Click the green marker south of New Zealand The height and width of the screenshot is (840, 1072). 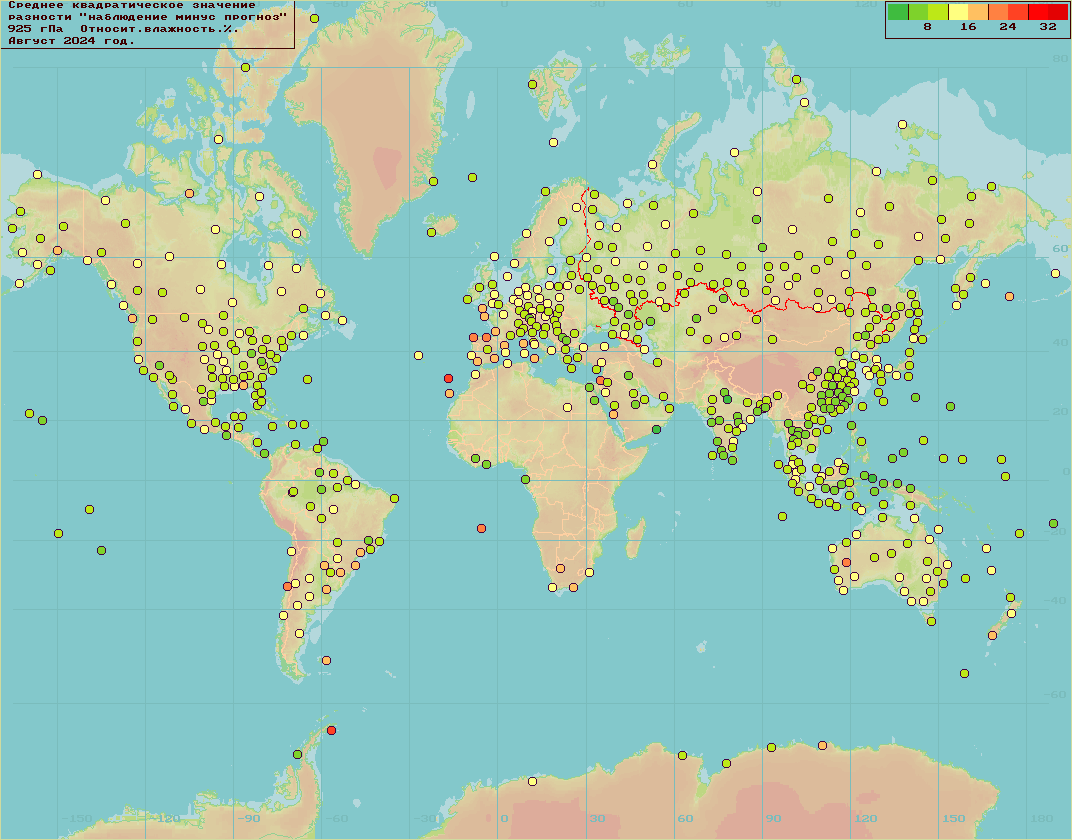click(964, 673)
